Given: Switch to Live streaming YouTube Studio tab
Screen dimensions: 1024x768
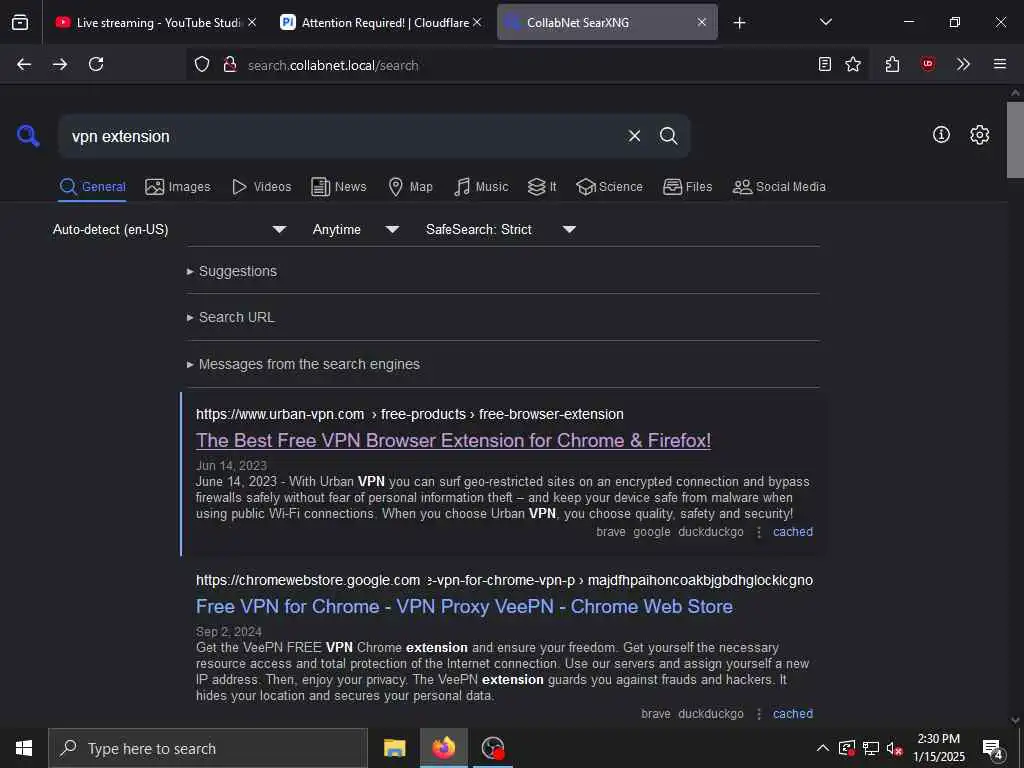Looking at the screenshot, I should pyautogui.click(x=155, y=22).
